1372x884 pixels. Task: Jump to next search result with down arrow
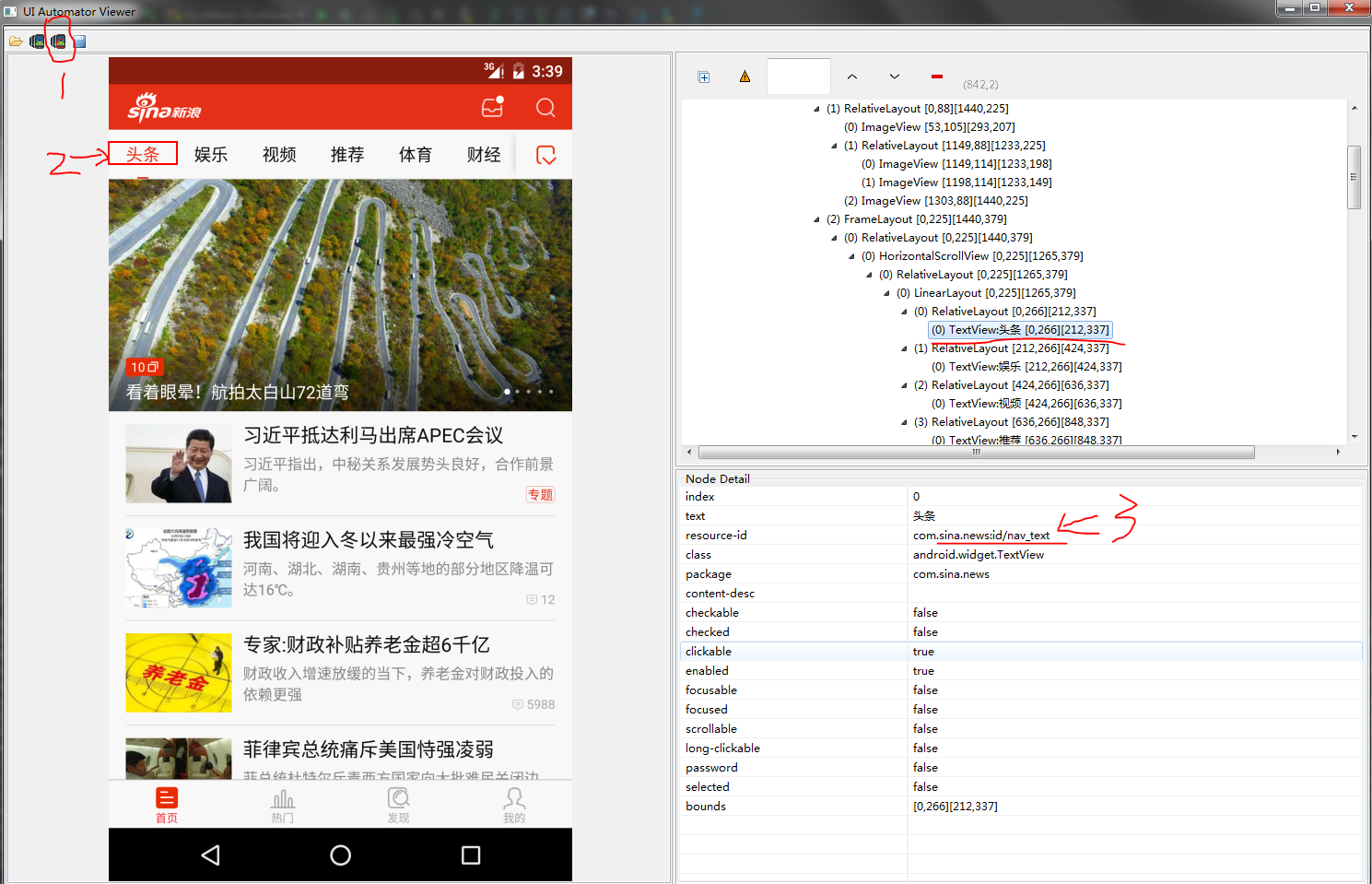pos(893,77)
